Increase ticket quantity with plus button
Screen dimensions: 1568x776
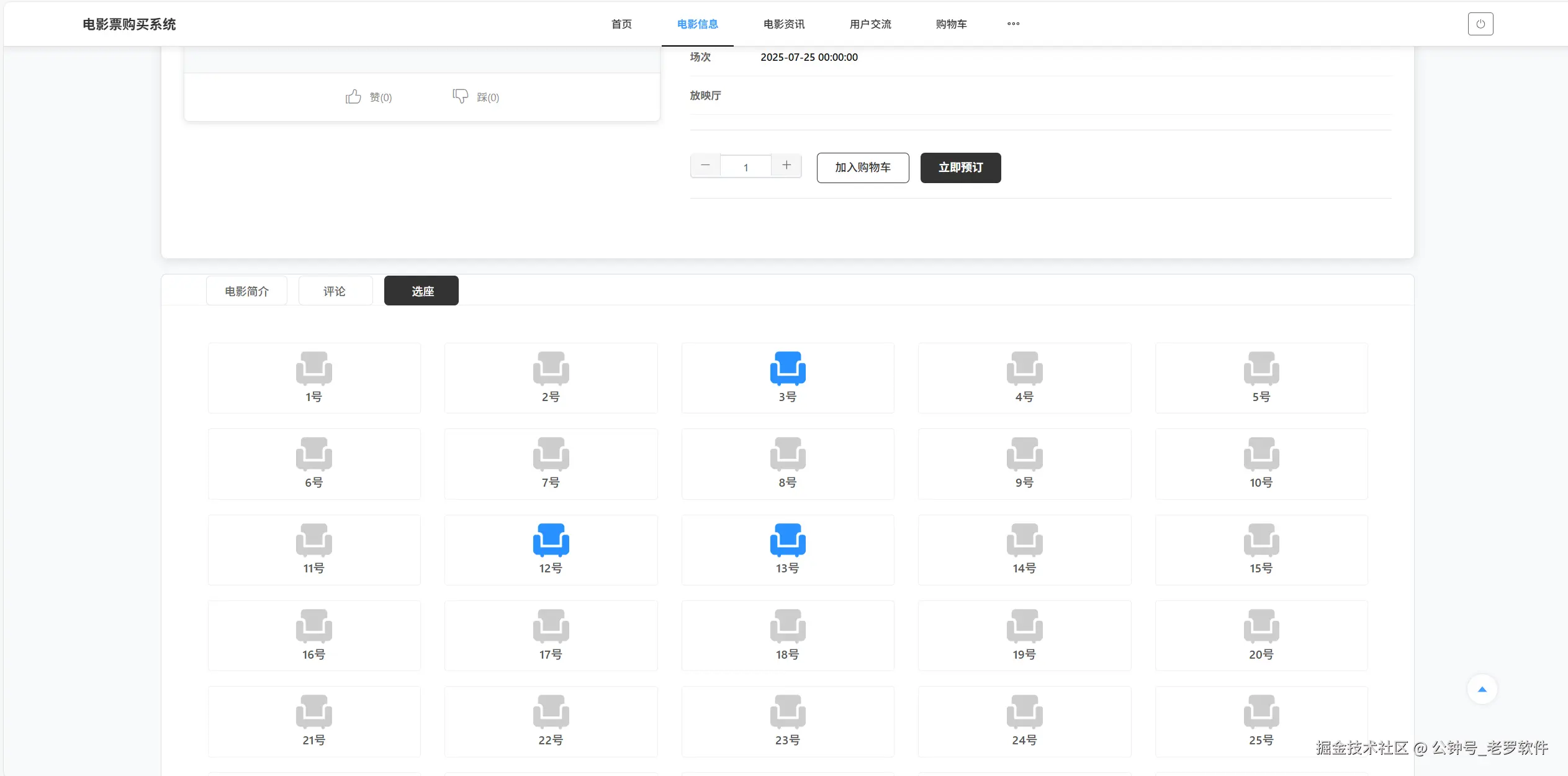[x=786, y=166]
